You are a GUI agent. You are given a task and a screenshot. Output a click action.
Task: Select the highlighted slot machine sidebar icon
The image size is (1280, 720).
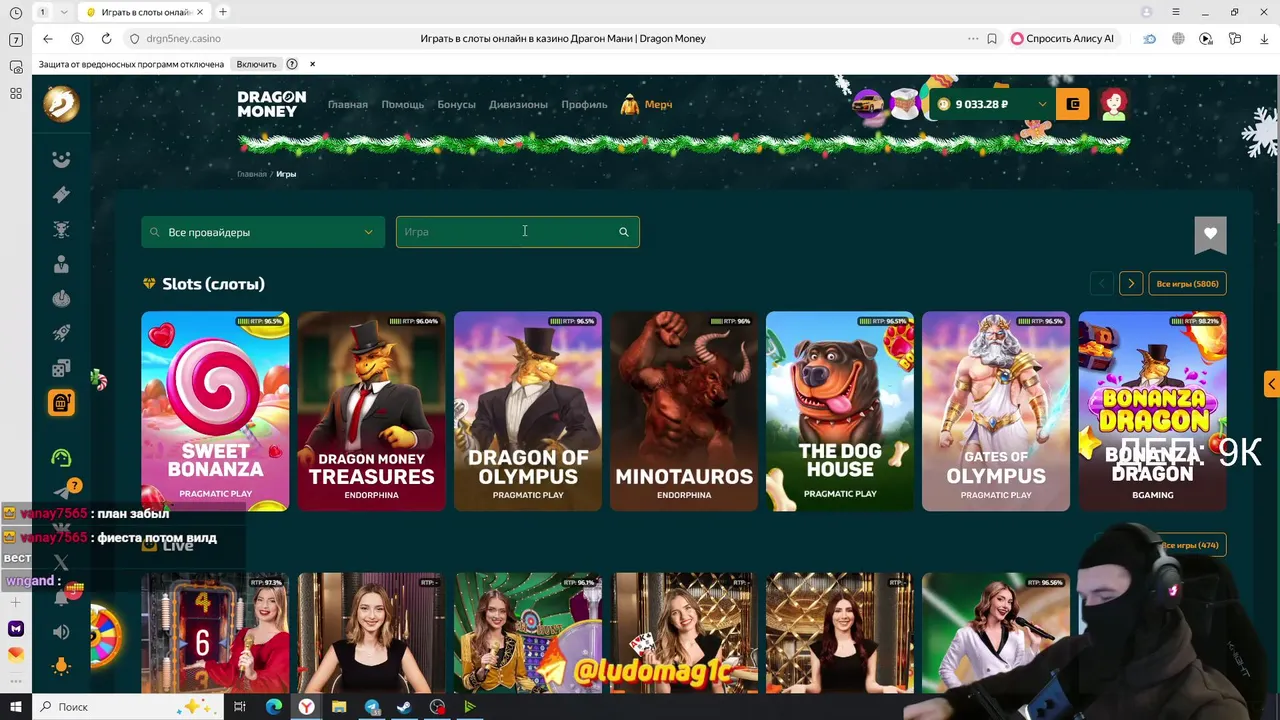61,402
